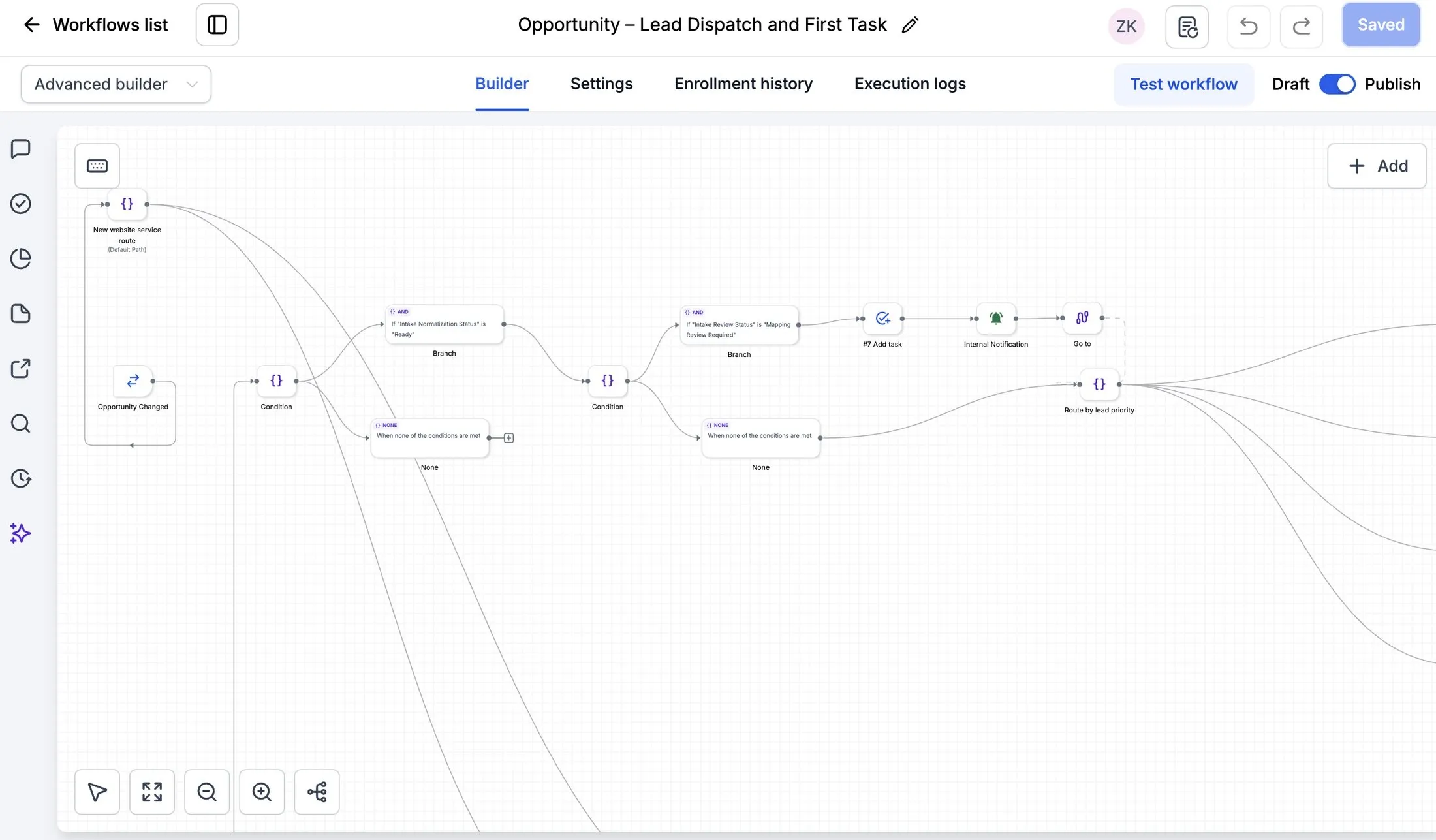Open the Enrollment history tab

[x=743, y=84]
